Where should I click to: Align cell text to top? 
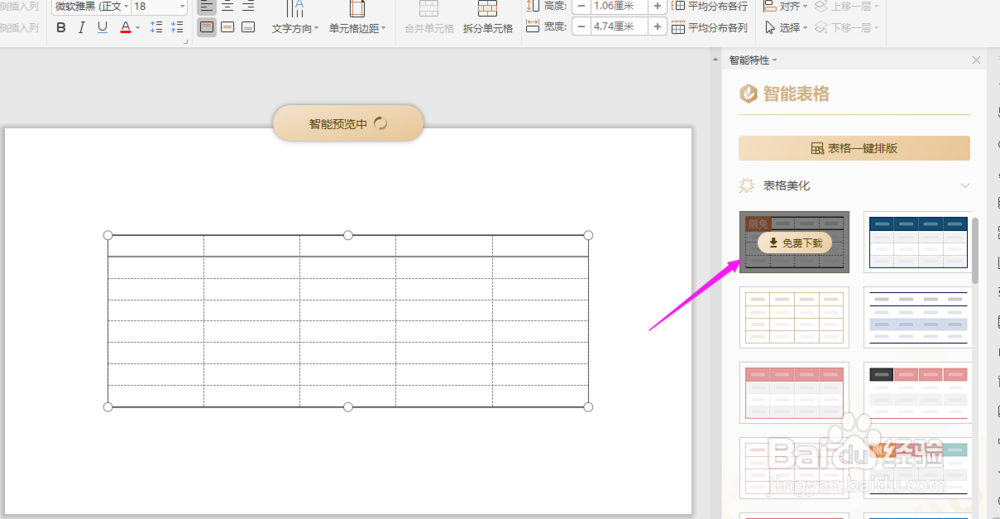[207, 27]
